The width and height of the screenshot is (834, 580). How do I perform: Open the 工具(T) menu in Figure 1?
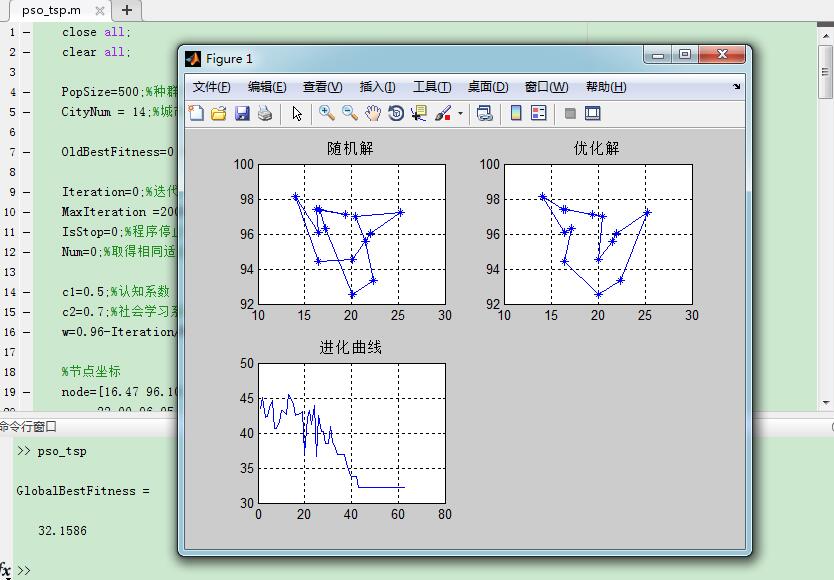click(432, 87)
